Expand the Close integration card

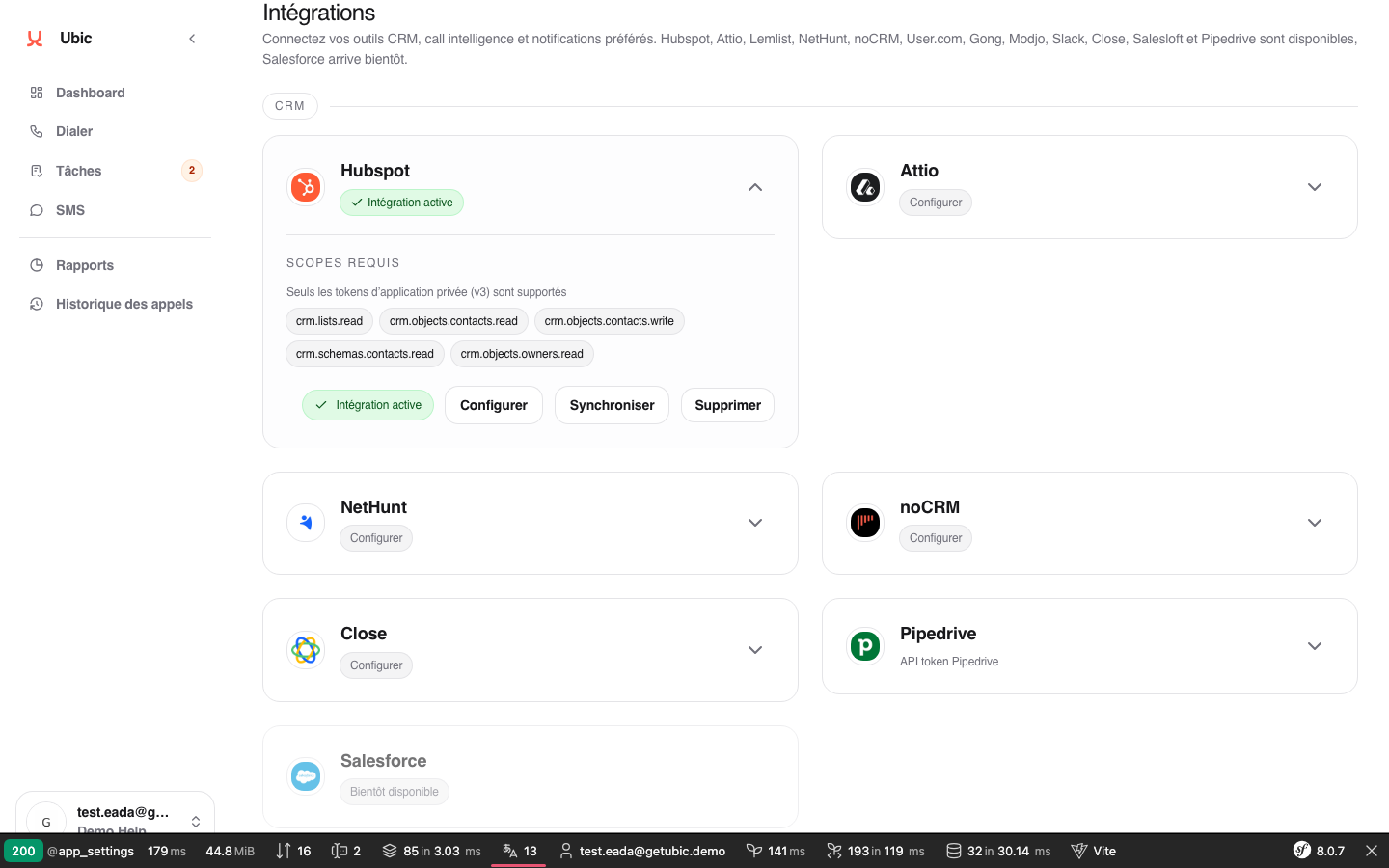coord(755,650)
